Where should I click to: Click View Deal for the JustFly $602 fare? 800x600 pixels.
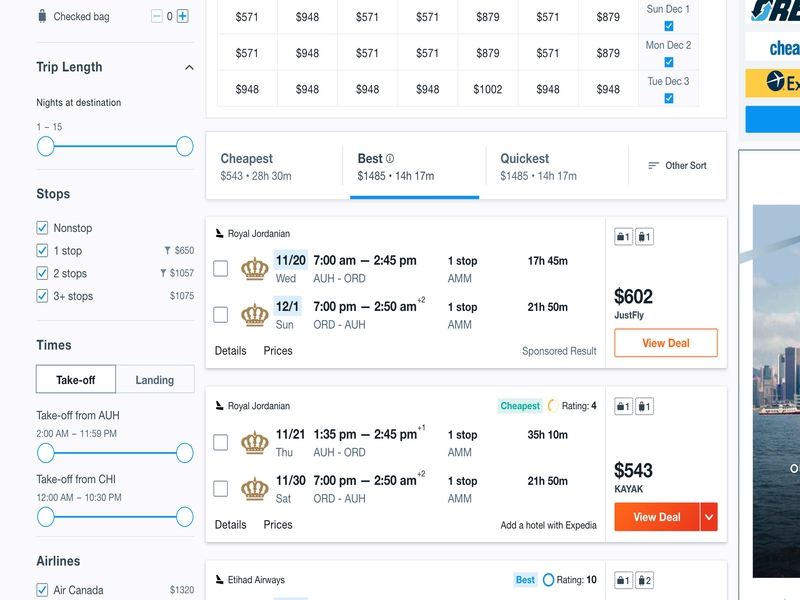click(x=666, y=343)
